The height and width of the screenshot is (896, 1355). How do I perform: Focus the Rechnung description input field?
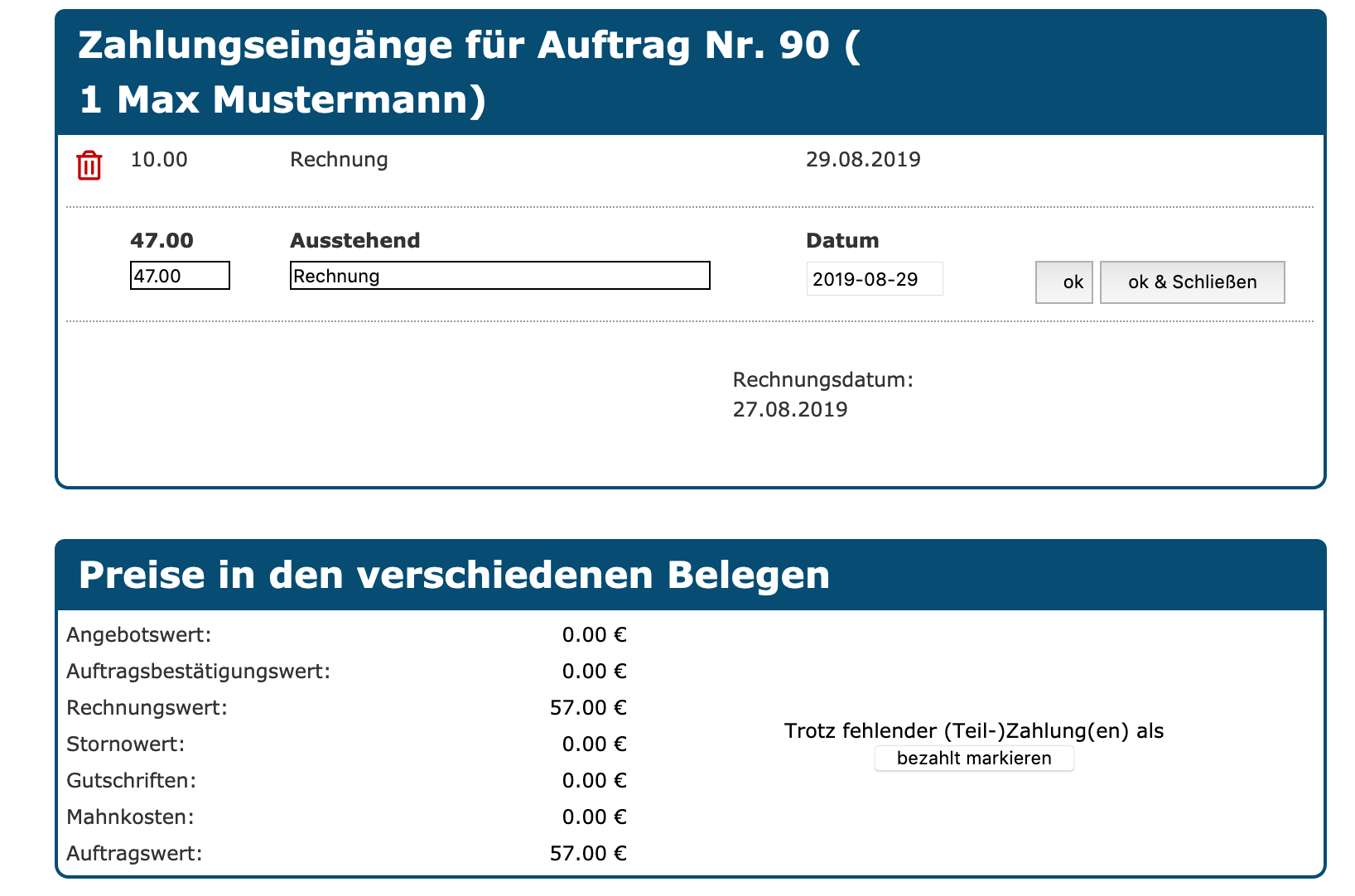coord(499,276)
